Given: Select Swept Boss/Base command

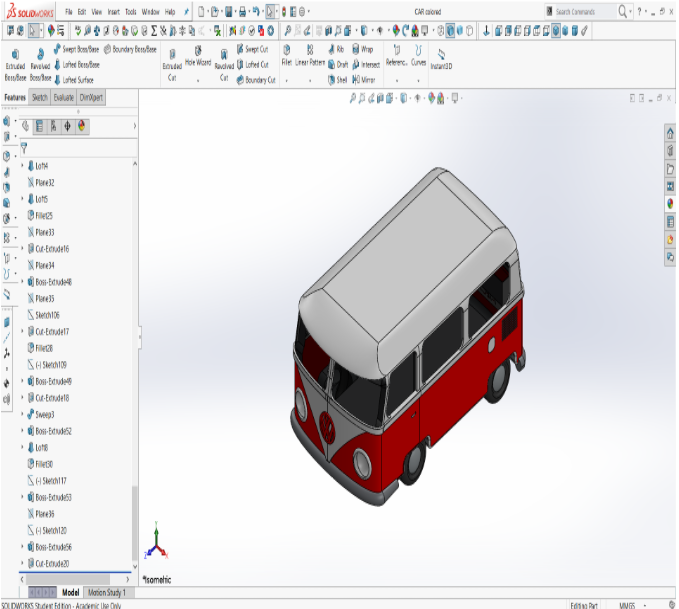Looking at the screenshot, I should [x=76, y=49].
